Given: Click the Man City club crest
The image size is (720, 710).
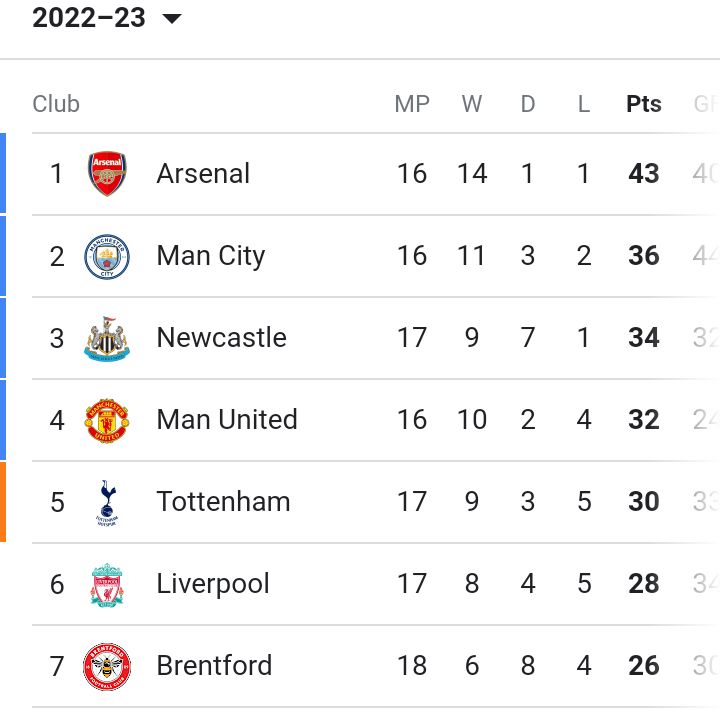Looking at the screenshot, I should (x=107, y=256).
